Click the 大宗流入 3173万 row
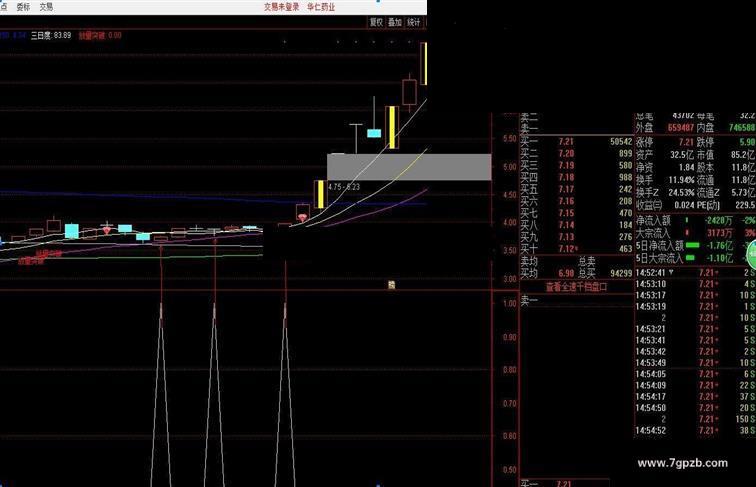This screenshot has height=487, width=756. click(695, 233)
